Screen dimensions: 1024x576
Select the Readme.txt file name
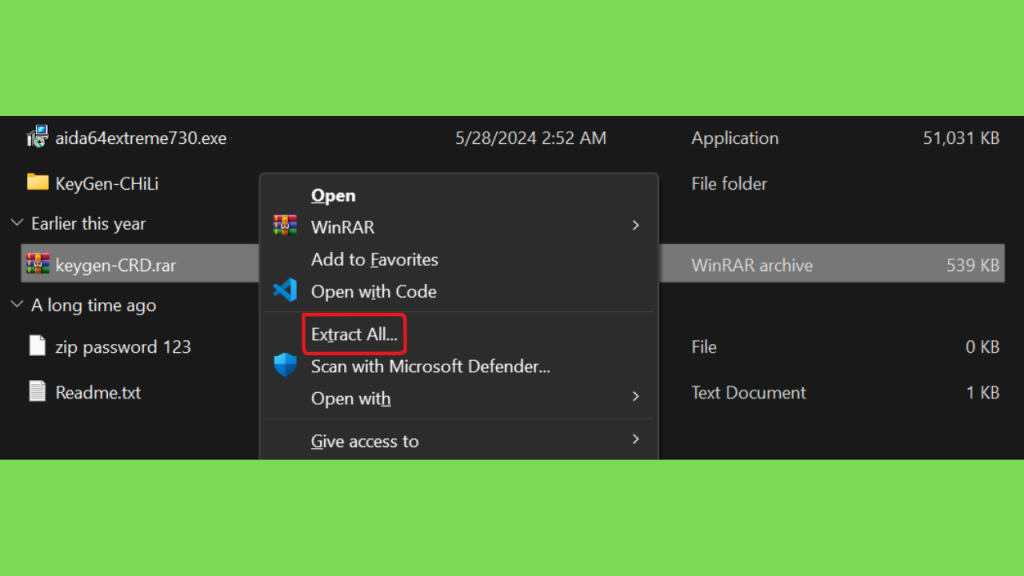(x=98, y=392)
